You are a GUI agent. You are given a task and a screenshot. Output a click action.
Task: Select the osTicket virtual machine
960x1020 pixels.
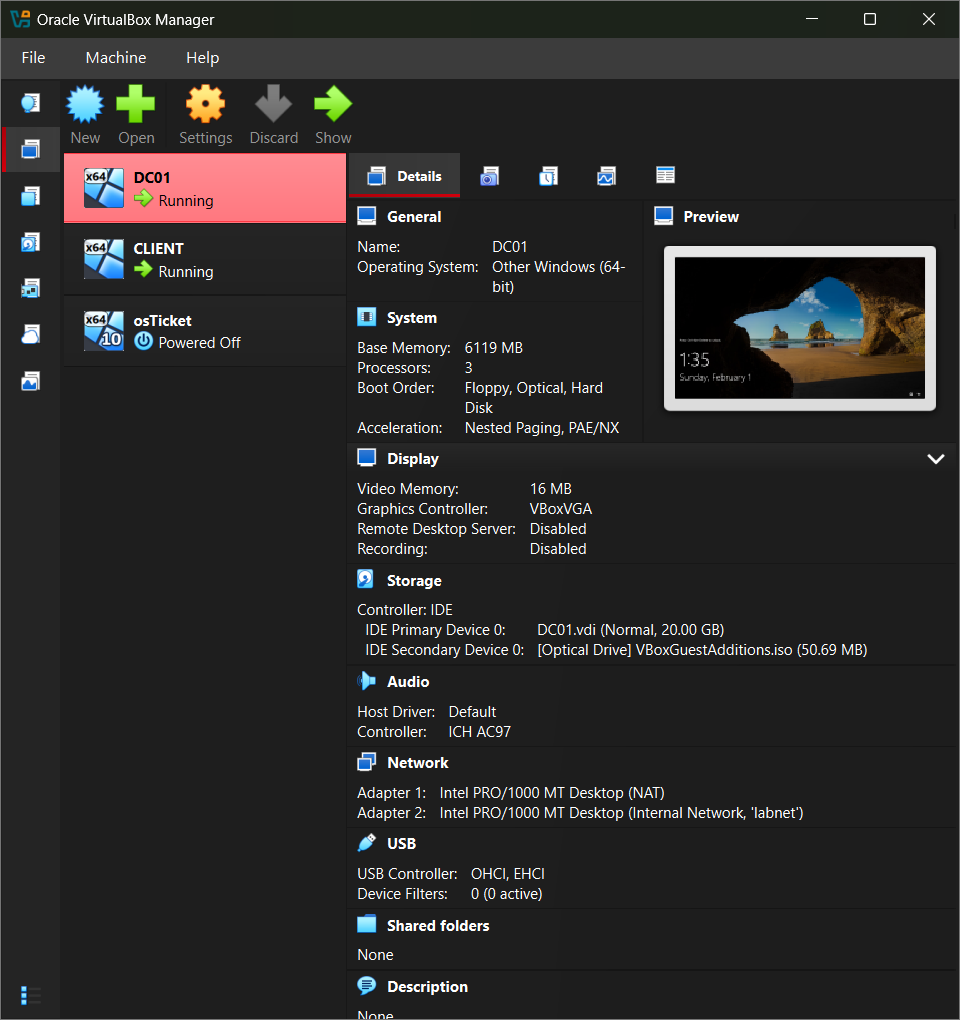[x=205, y=331]
